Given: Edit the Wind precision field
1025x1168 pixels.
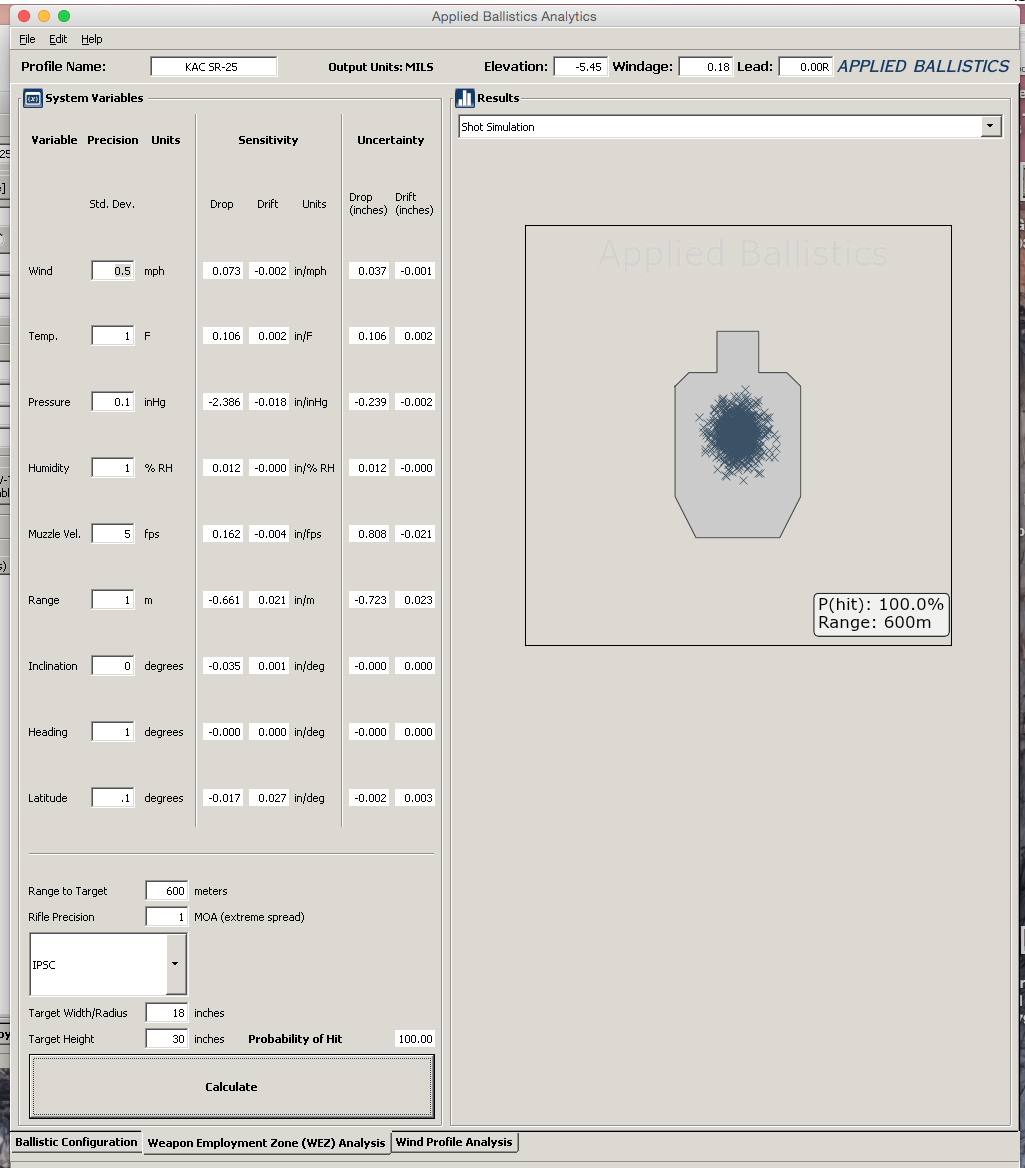Looking at the screenshot, I should point(113,271).
